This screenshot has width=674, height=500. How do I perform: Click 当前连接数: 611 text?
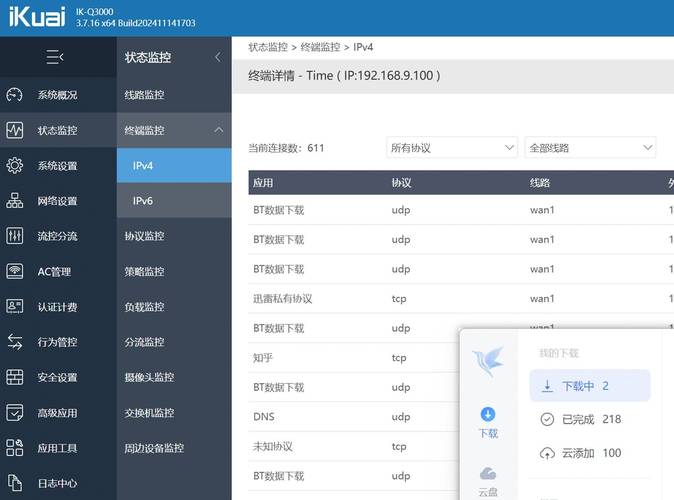pyautogui.click(x=286, y=148)
